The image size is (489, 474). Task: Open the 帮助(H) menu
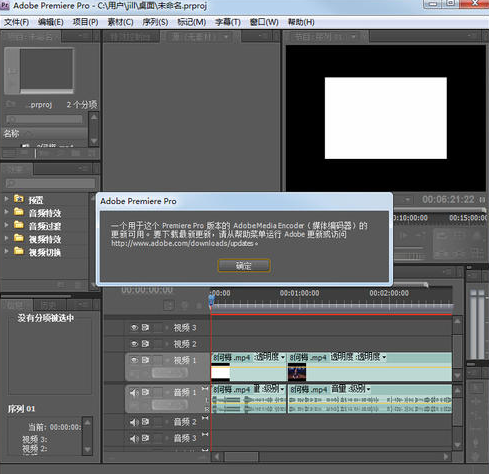click(x=301, y=22)
